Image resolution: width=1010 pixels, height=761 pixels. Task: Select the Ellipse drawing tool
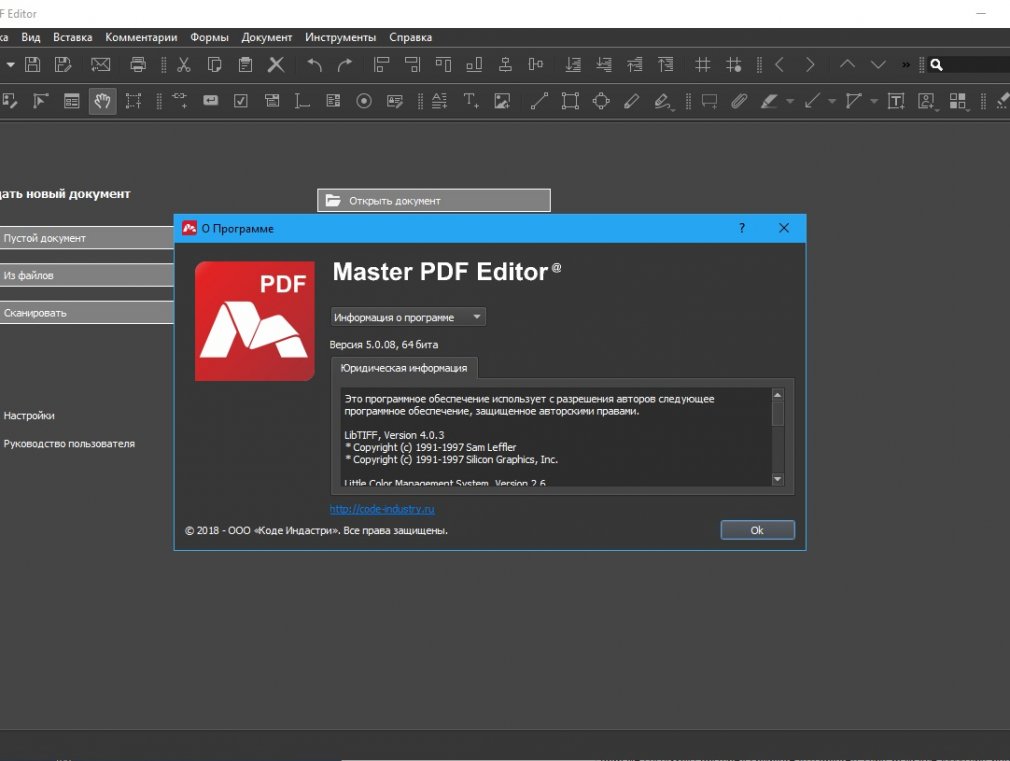[601, 101]
